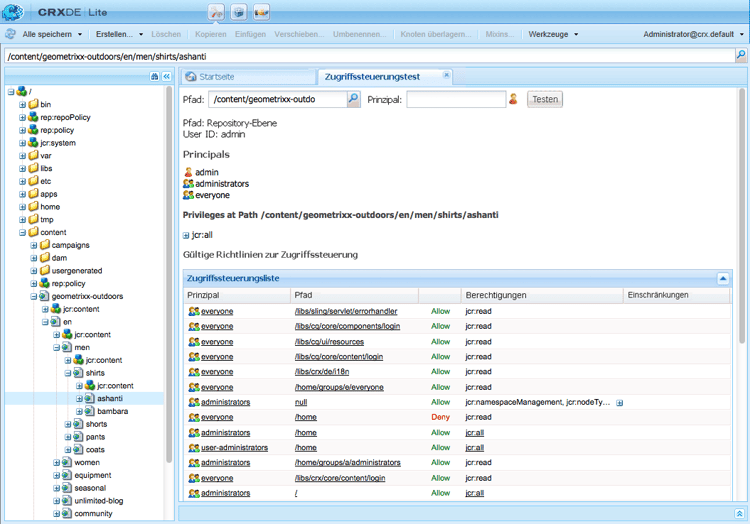
Task: Open Werkzeuge dropdown menu
Action: point(553,34)
